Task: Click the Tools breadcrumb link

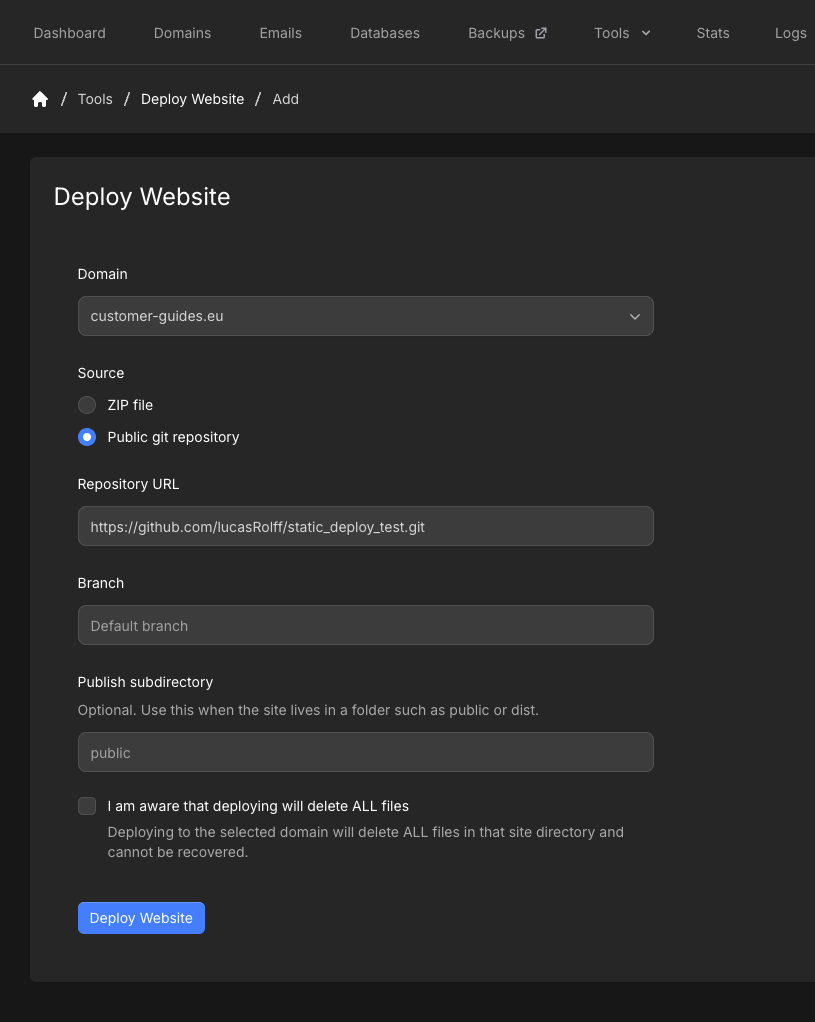Action: [95, 99]
